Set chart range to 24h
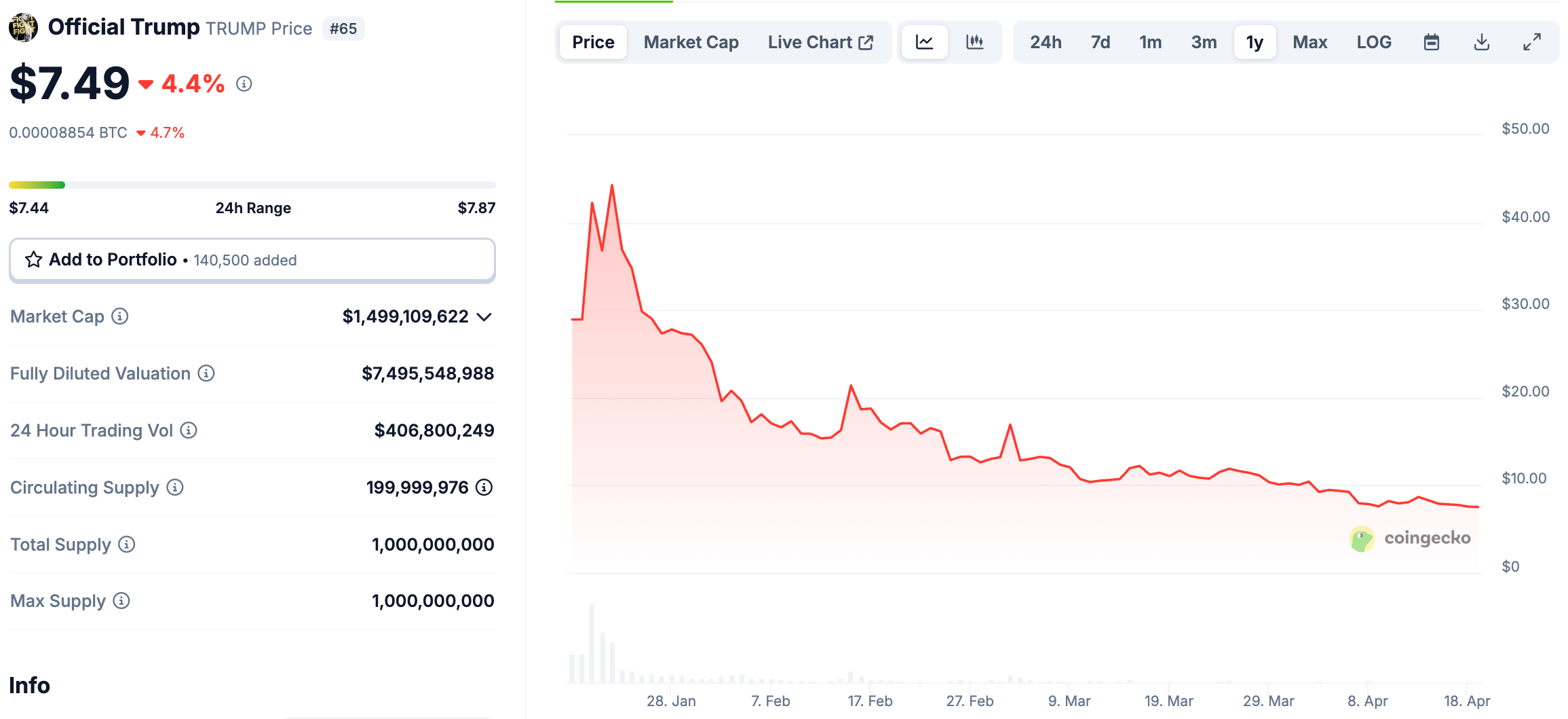The image size is (1568, 719). point(1046,42)
